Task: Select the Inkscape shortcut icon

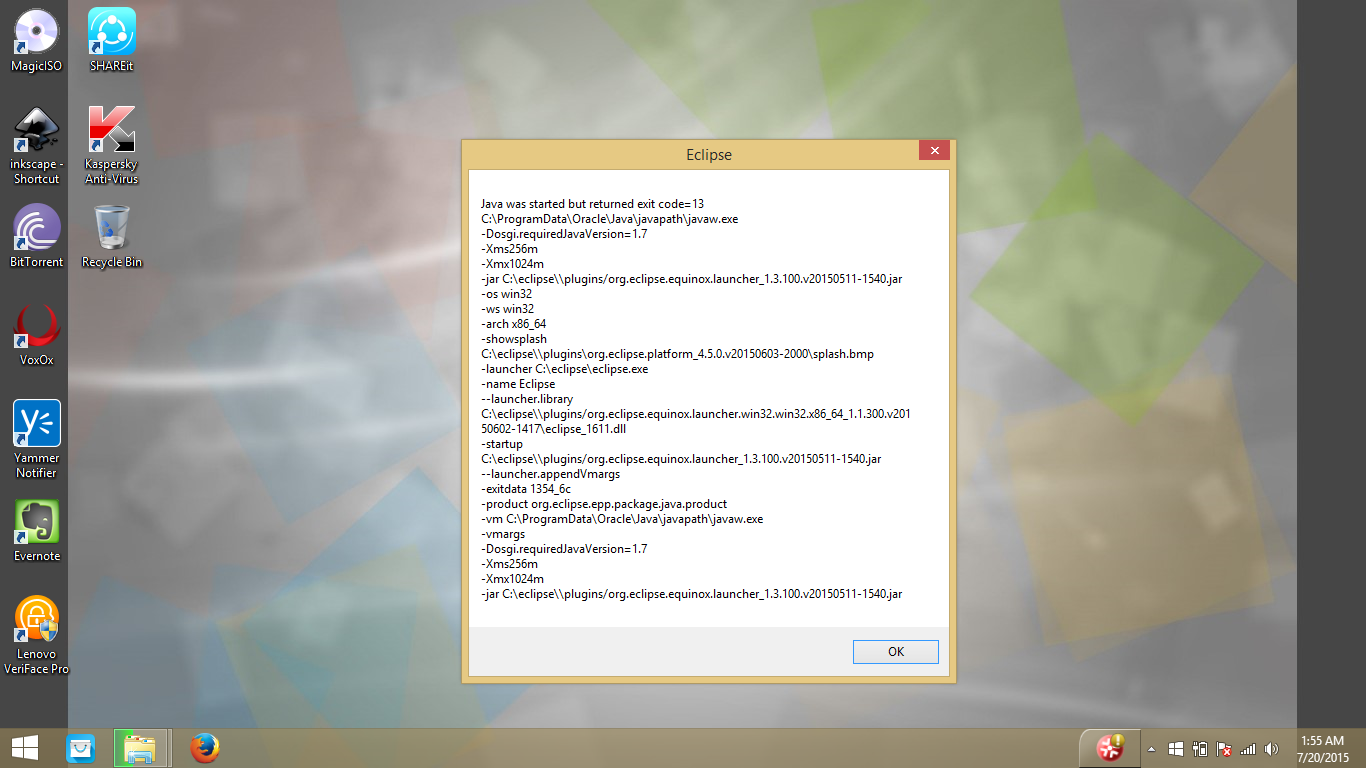Action: [36, 145]
